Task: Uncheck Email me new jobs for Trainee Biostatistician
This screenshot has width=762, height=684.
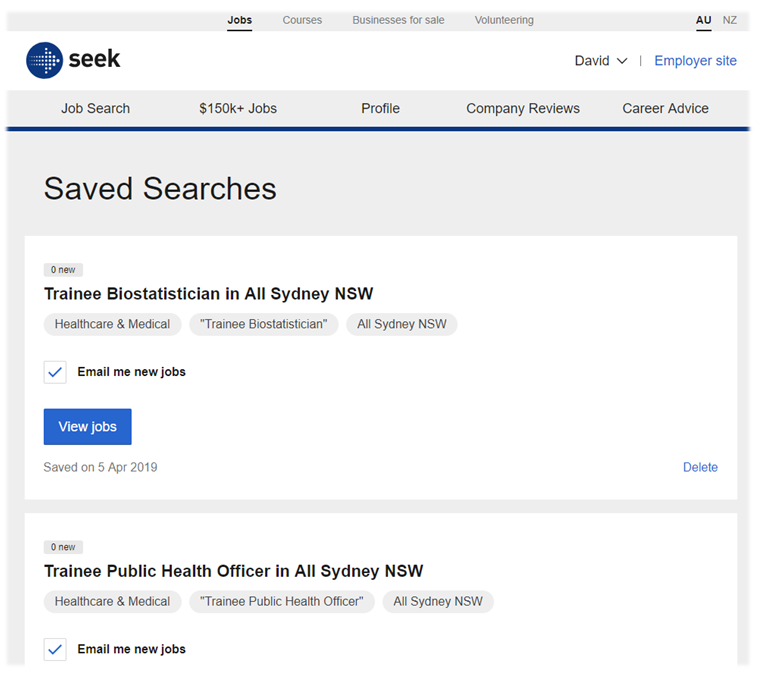Action: click(x=55, y=372)
